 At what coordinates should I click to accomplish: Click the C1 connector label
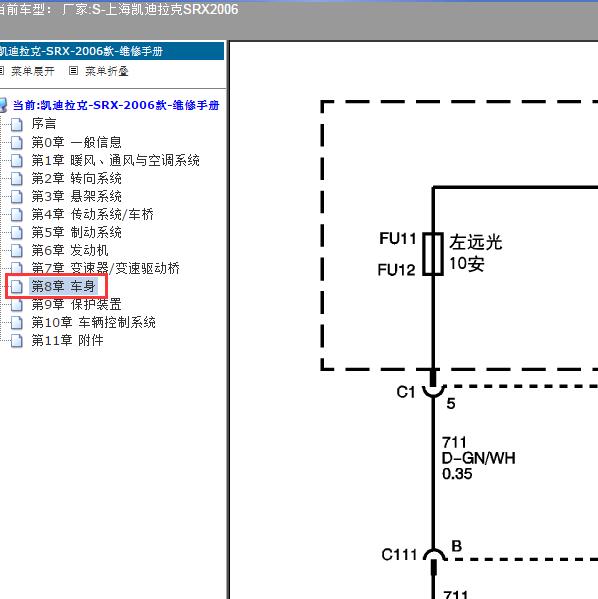tap(405, 392)
